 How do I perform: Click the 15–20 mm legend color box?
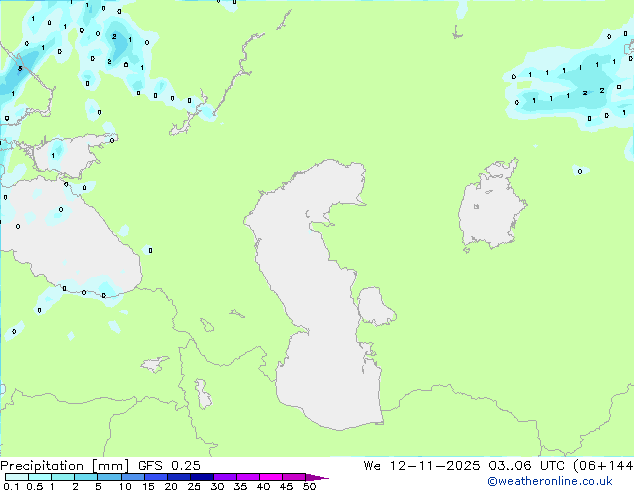tap(155, 477)
